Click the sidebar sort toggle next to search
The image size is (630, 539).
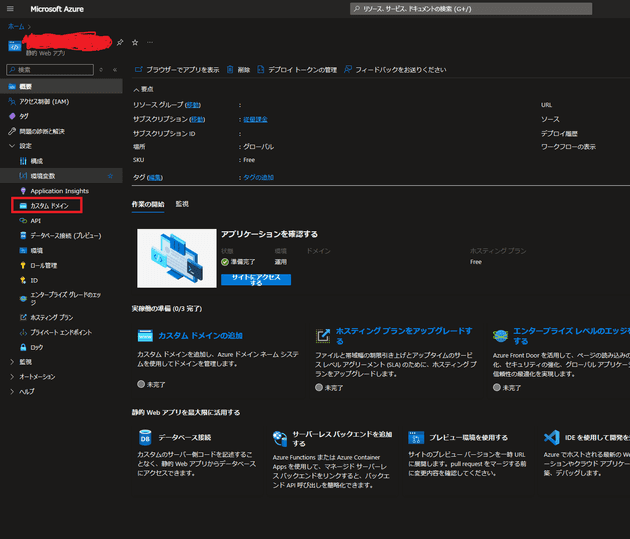pos(101,70)
